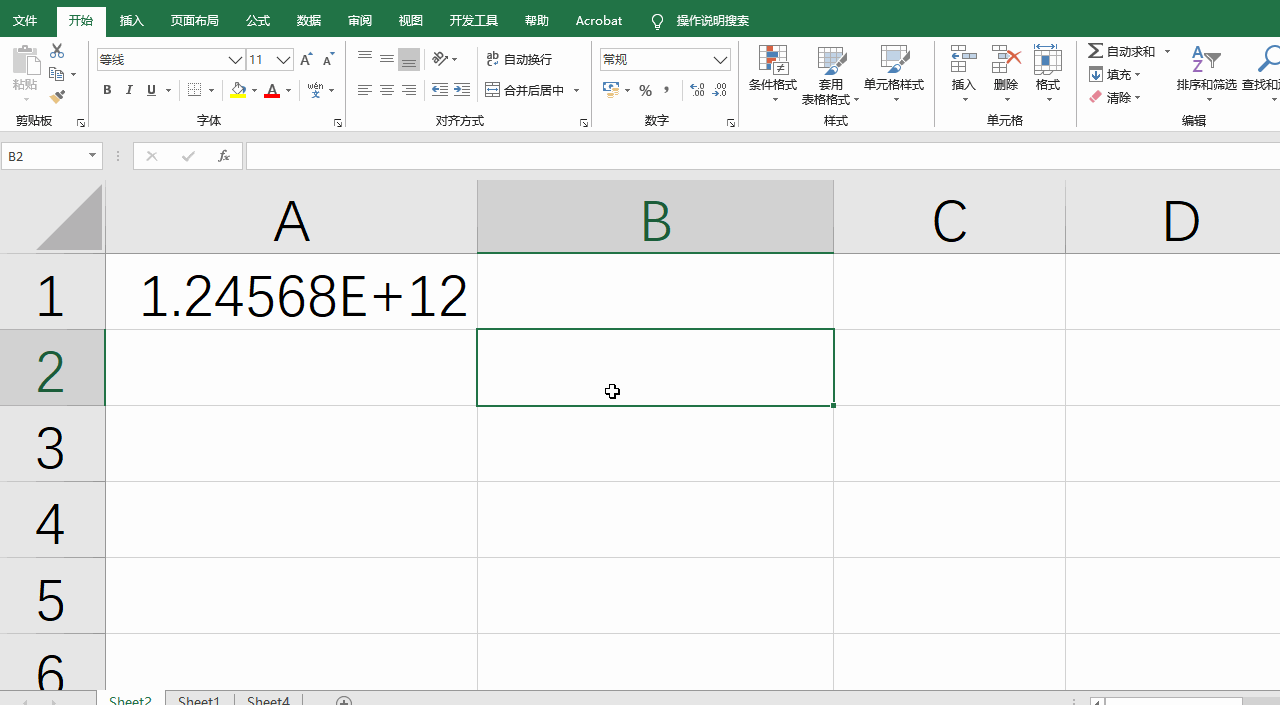
Task: Select column C header
Action: [x=949, y=217]
